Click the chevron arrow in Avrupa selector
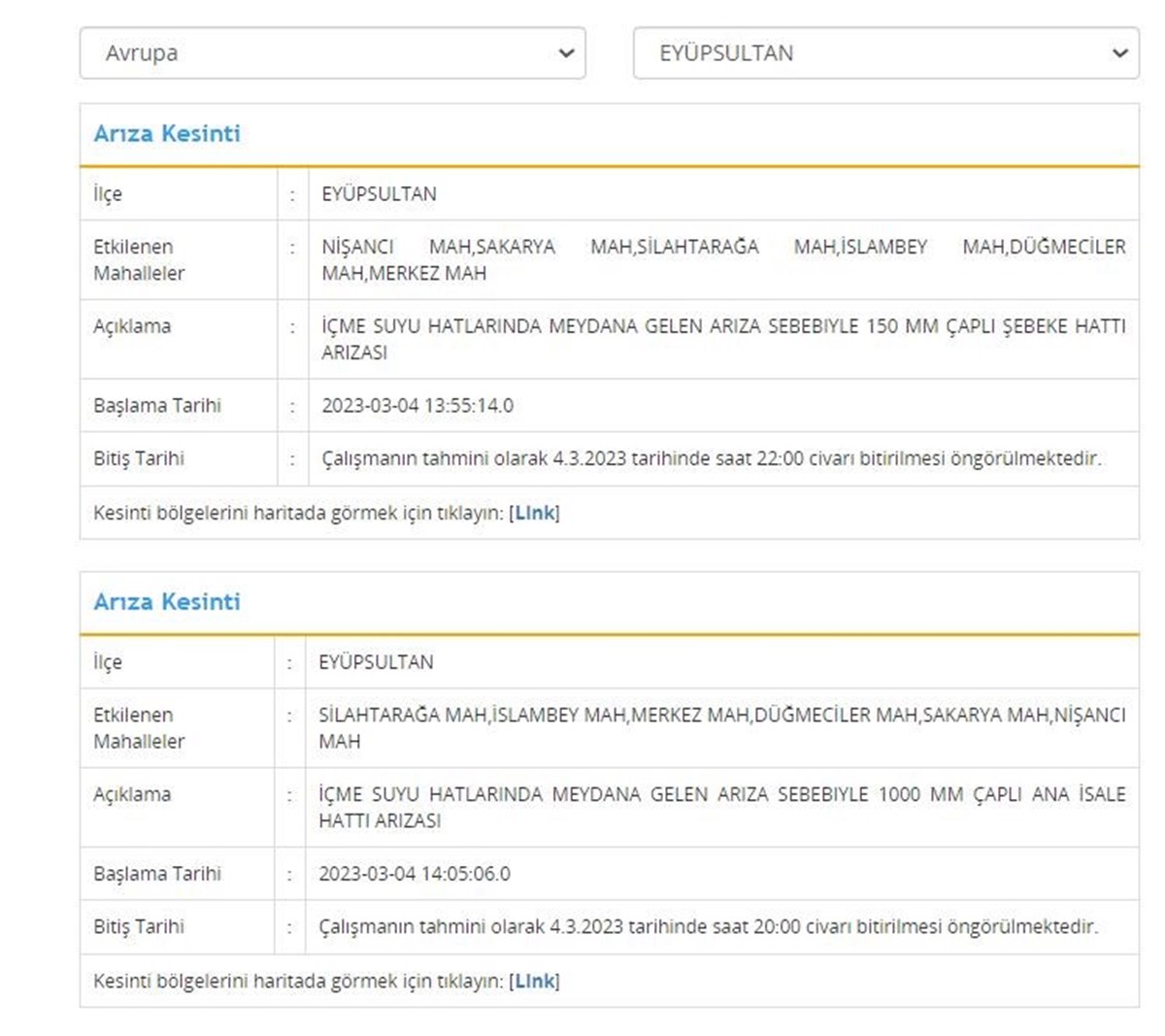 point(567,53)
